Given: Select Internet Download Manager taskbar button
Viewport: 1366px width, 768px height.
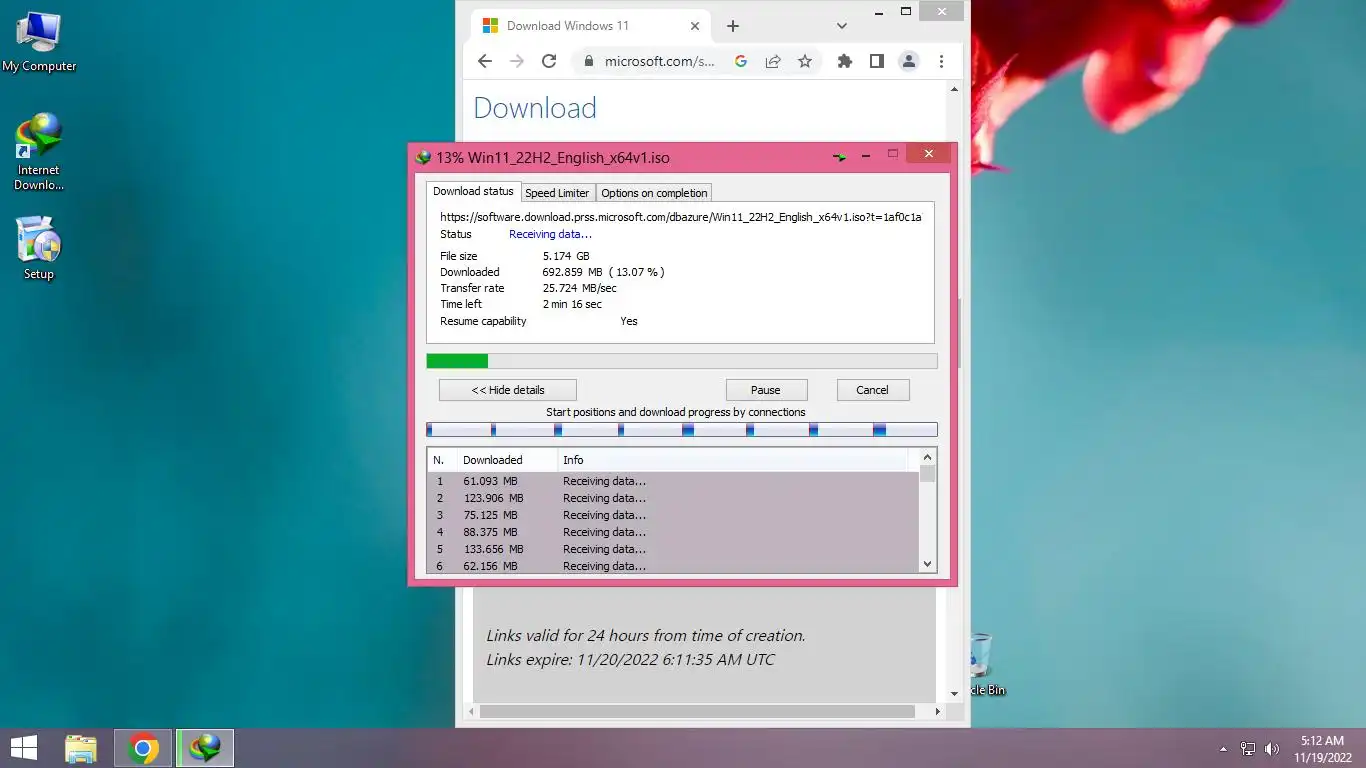Looking at the screenshot, I should tap(206, 748).
